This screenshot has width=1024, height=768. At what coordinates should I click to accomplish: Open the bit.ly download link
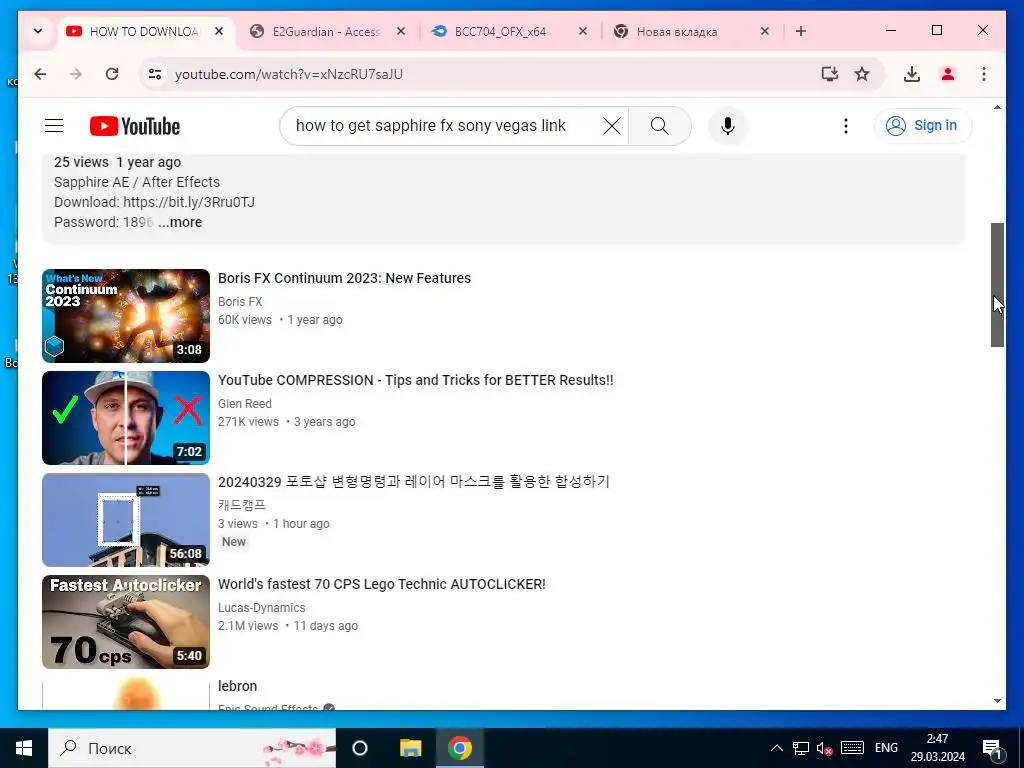coord(189,202)
